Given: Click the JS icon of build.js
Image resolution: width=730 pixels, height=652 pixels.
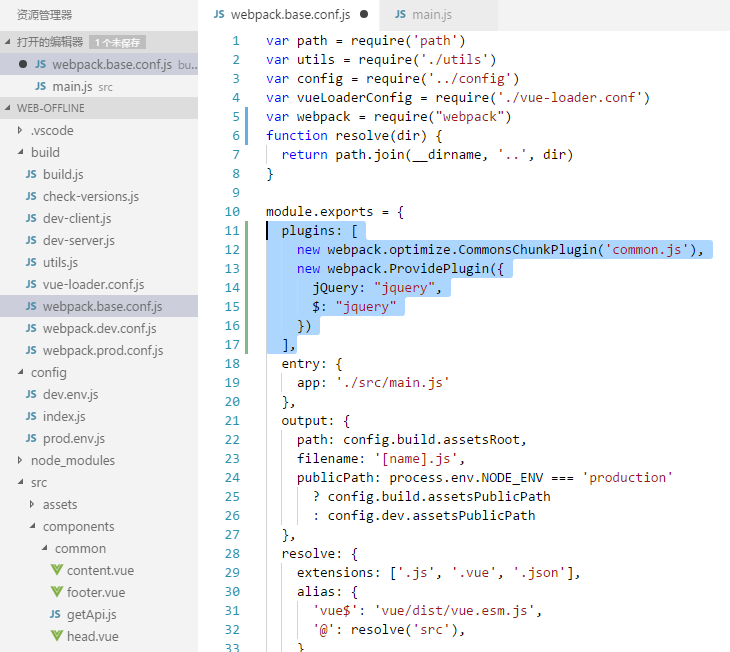Looking at the screenshot, I should [x=31, y=174].
